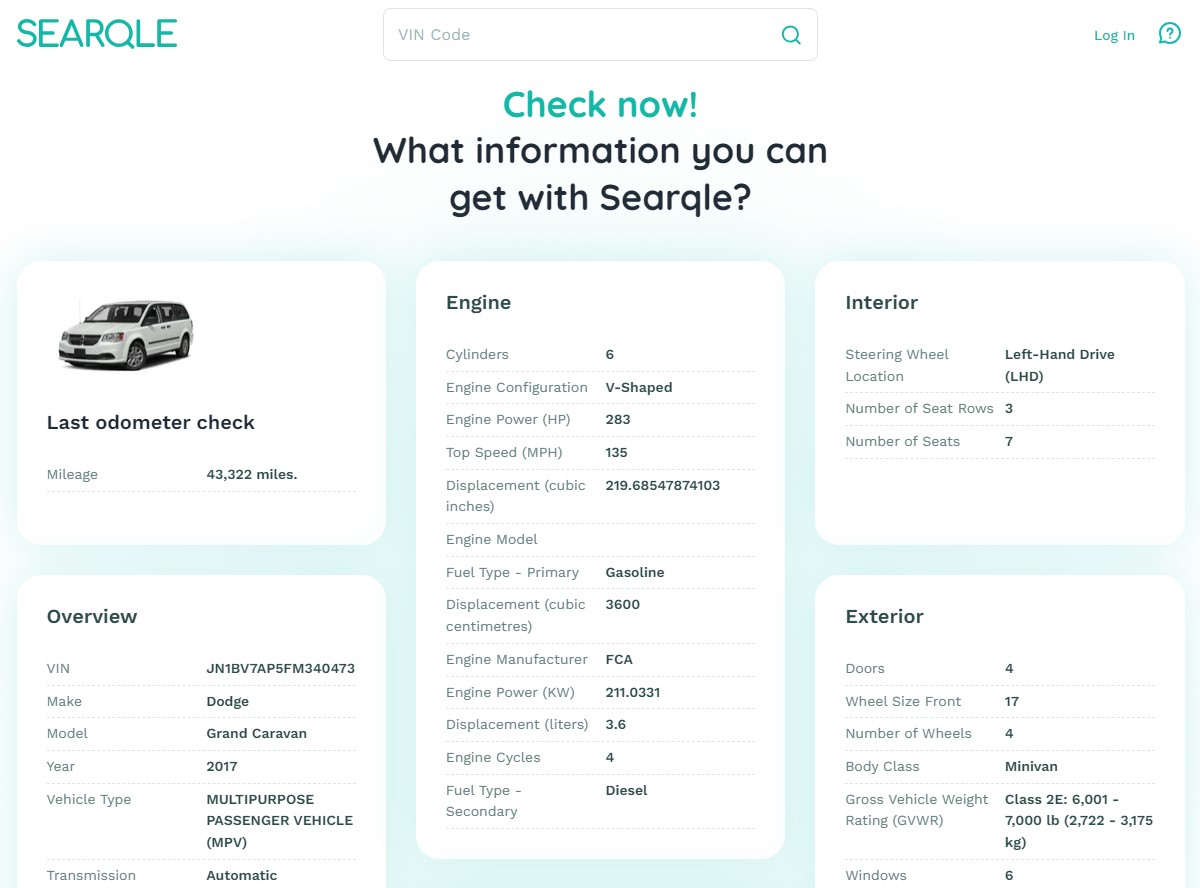Click the Cylinders value 6

[x=610, y=354]
